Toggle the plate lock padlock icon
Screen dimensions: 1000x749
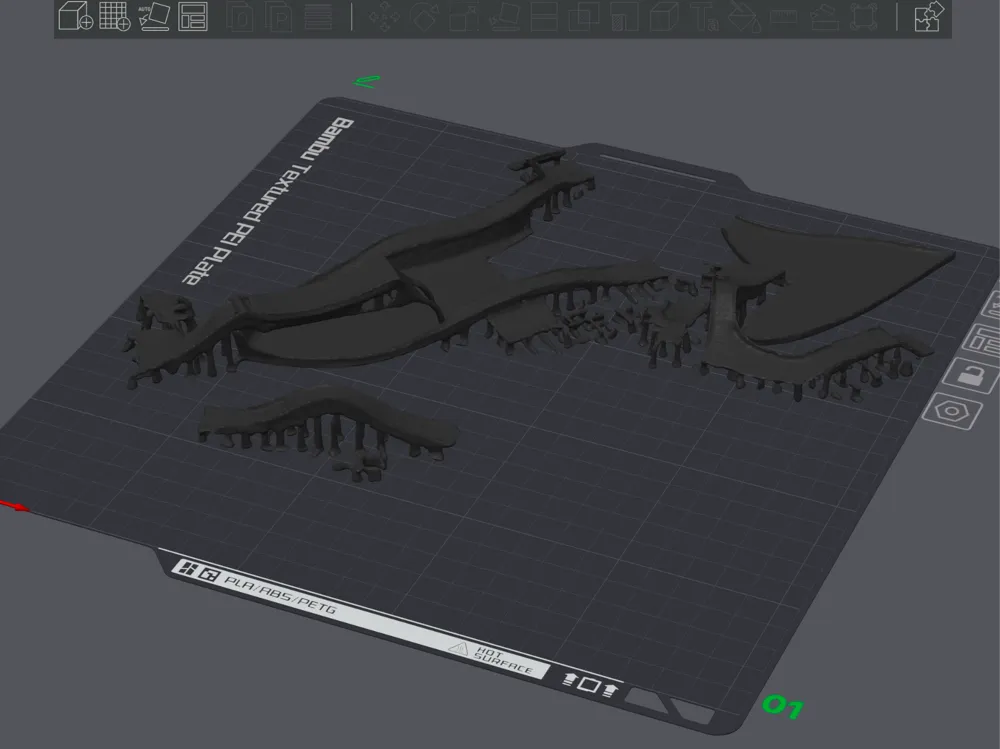click(973, 376)
